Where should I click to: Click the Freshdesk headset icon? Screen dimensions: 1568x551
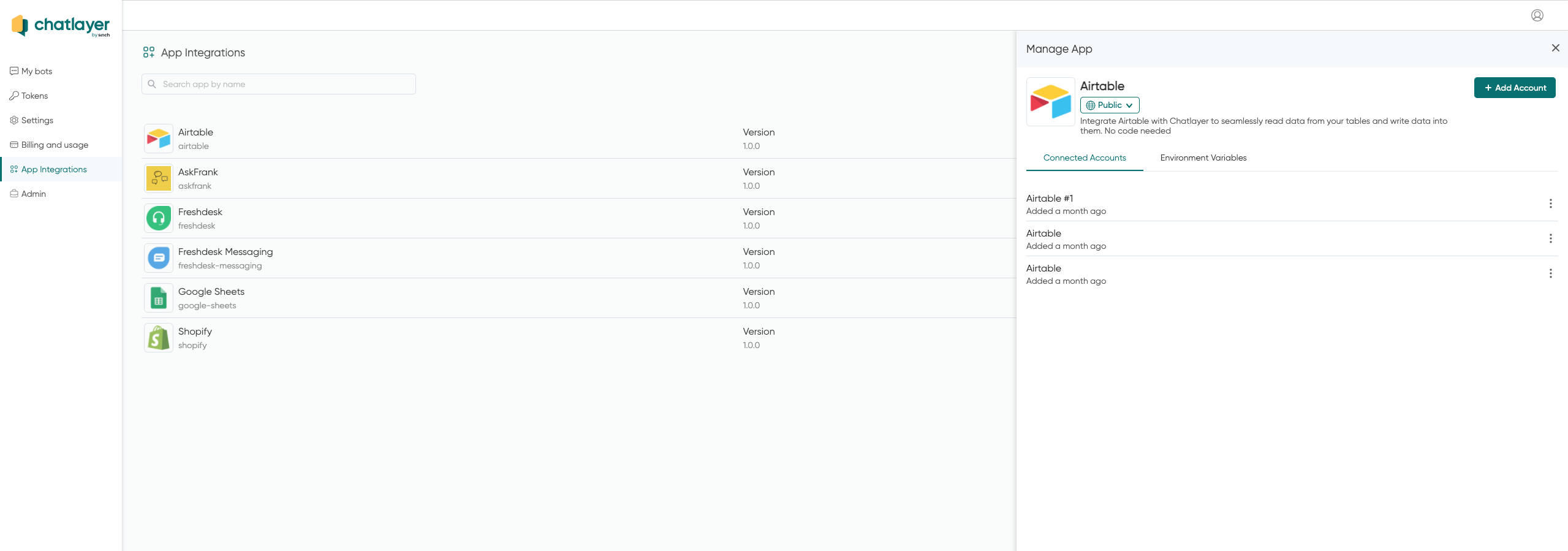159,218
